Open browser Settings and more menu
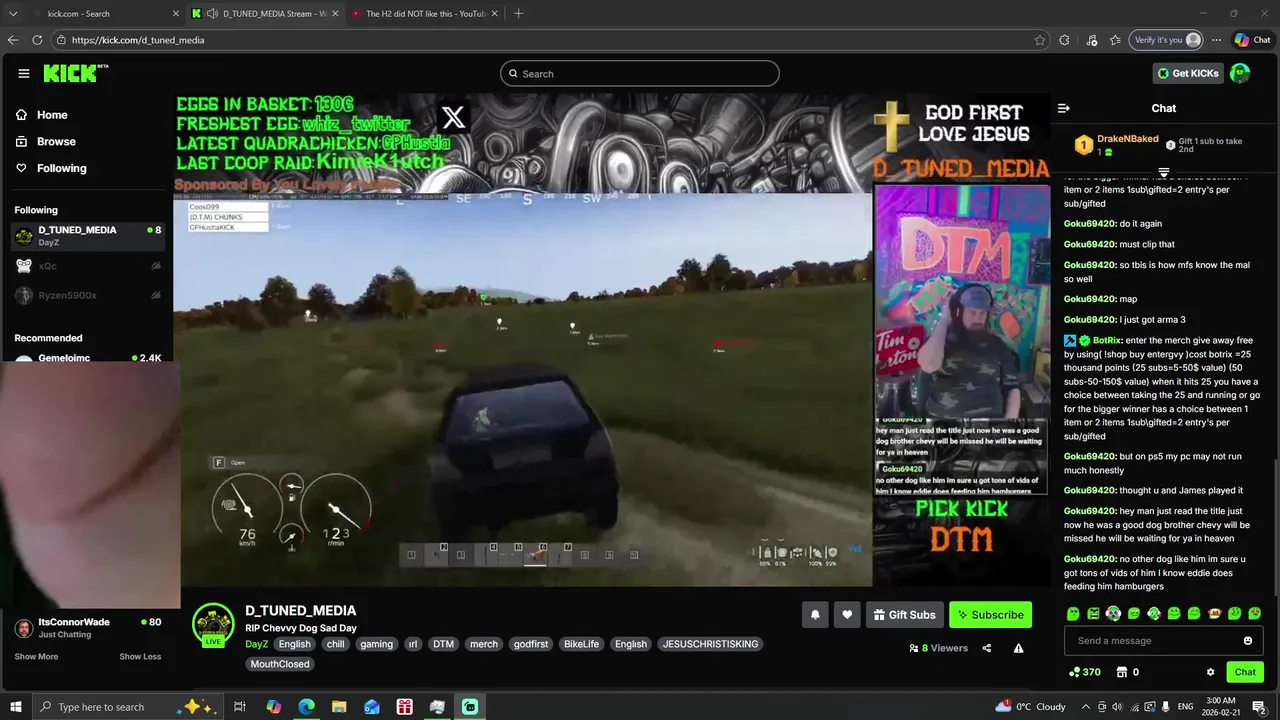This screenshot has width=1280, height=720. pyautogui.click(x=1216, y=40)
